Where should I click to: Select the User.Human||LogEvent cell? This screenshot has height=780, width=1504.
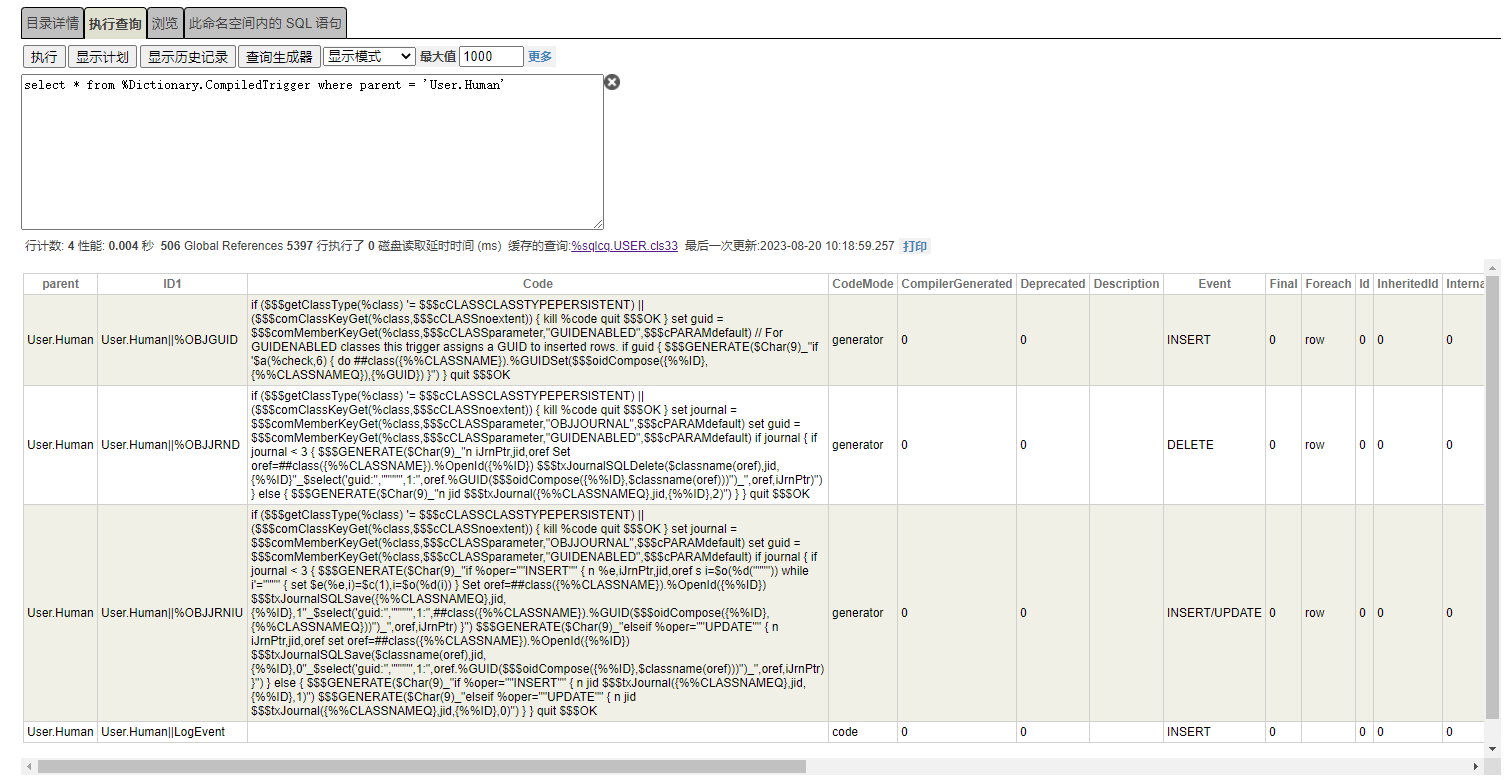click(x=172, y=732)
